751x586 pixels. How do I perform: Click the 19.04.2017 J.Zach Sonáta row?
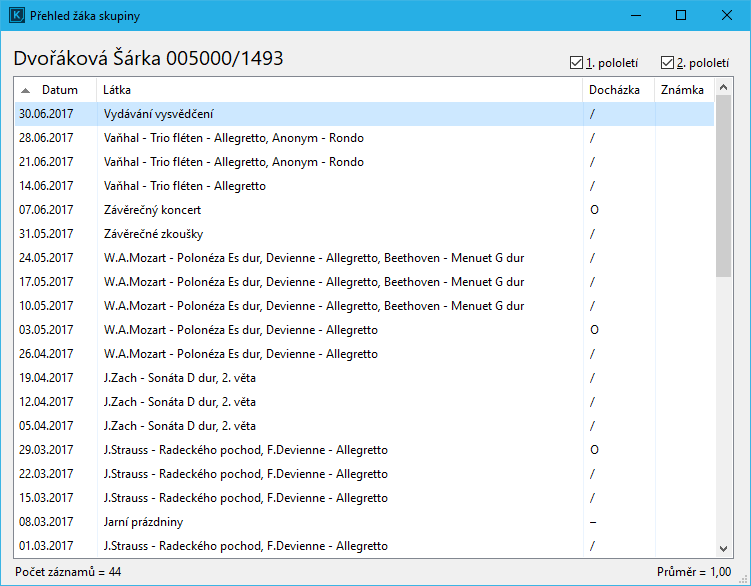pos(300,378)
